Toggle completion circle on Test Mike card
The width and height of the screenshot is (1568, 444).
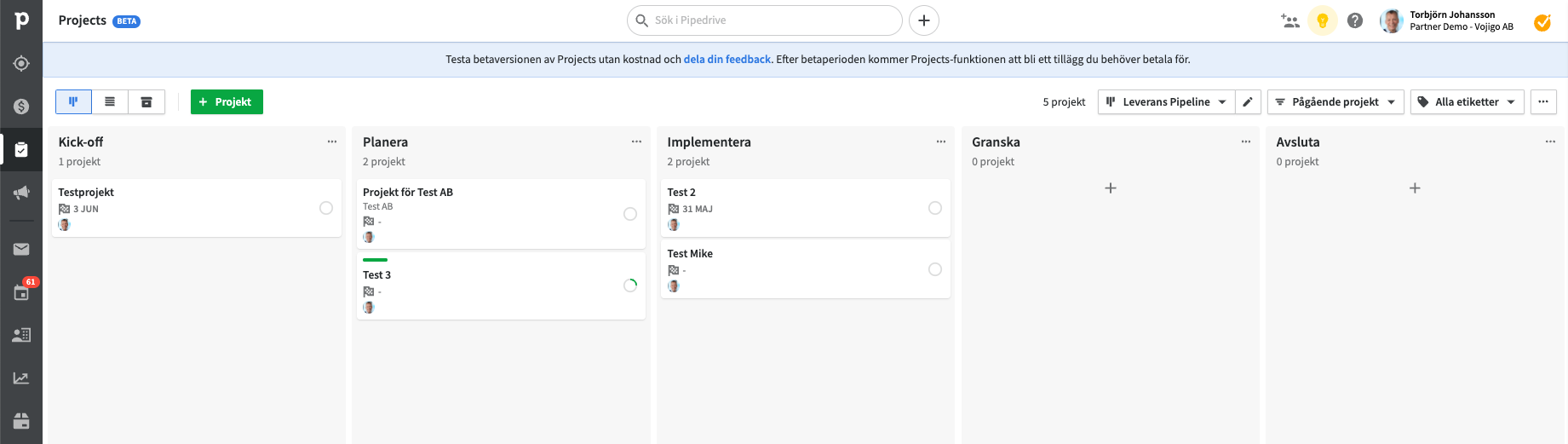935,269
